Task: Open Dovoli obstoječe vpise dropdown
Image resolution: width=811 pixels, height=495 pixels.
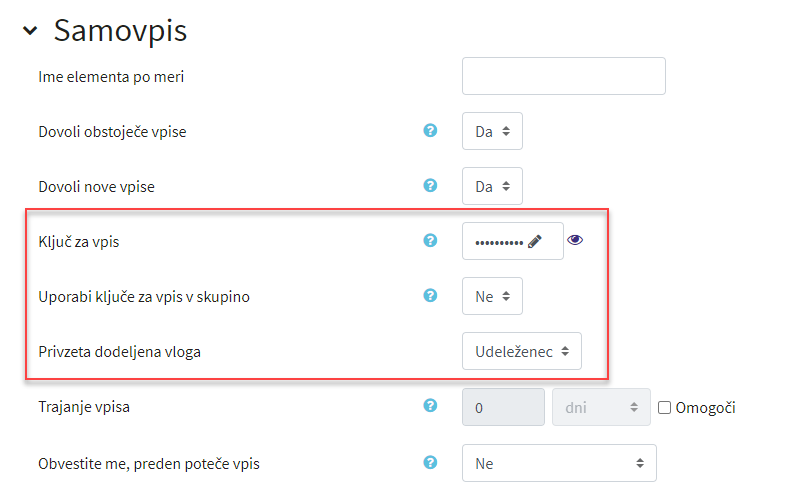Action: click(492, 131)
